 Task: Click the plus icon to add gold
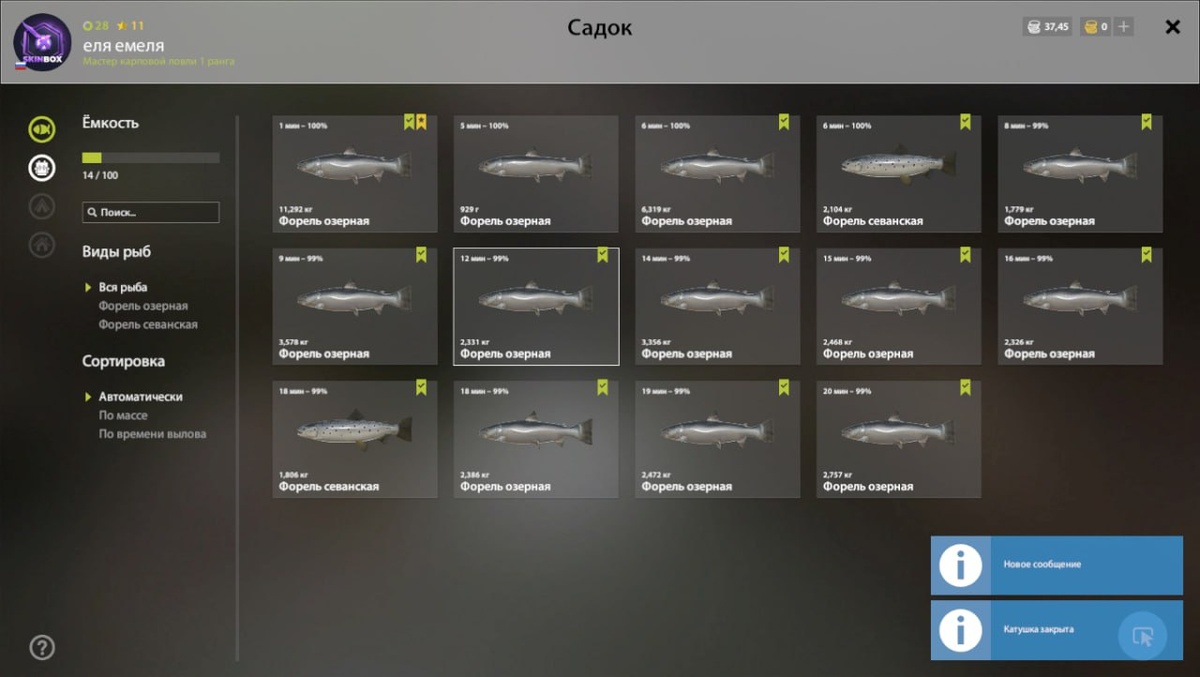click(1124, 27)
